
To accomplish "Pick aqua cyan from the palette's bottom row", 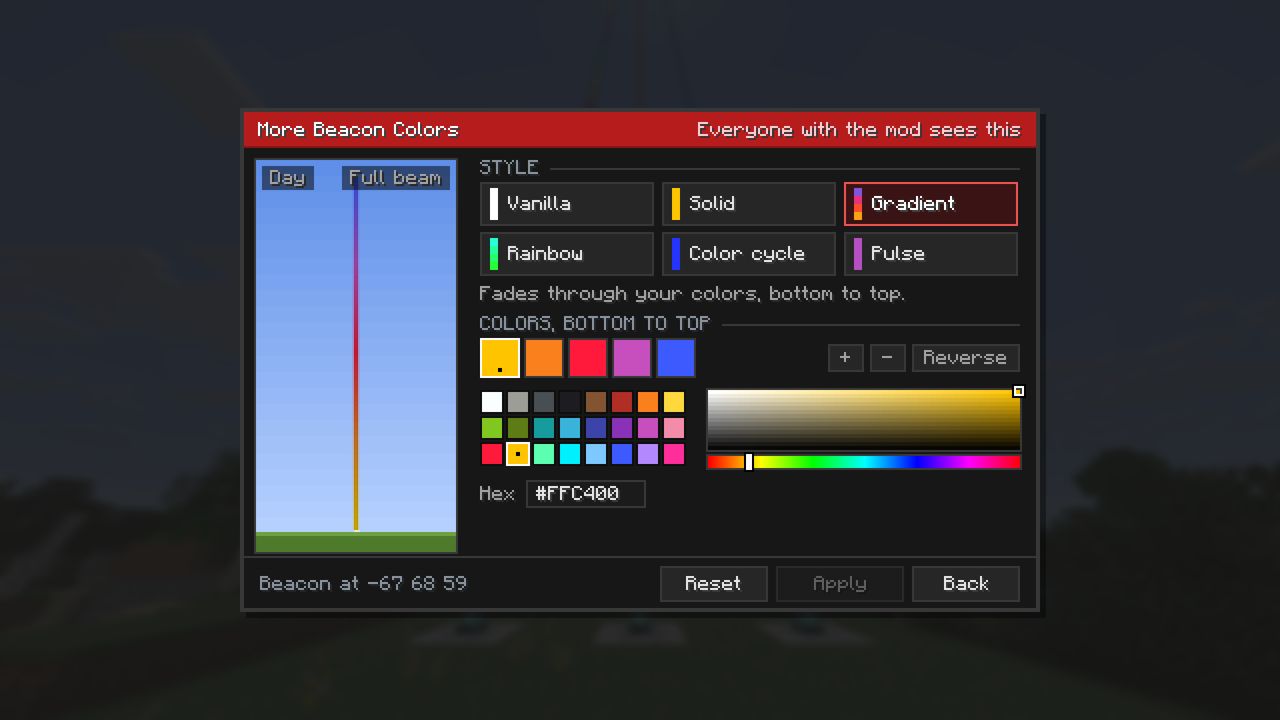I will coord(570,454).
